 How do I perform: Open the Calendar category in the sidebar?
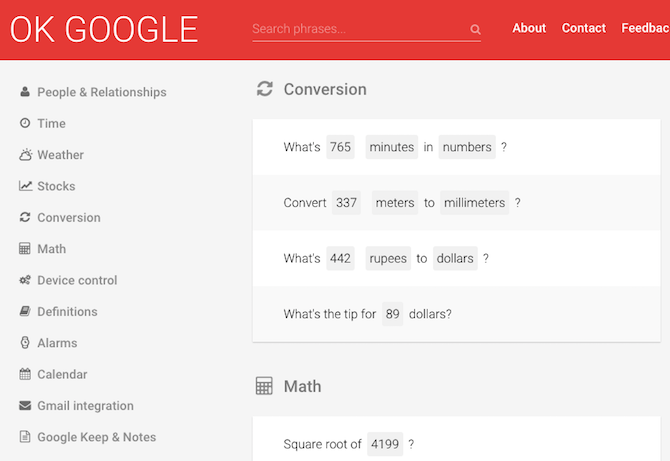point(62,374)
